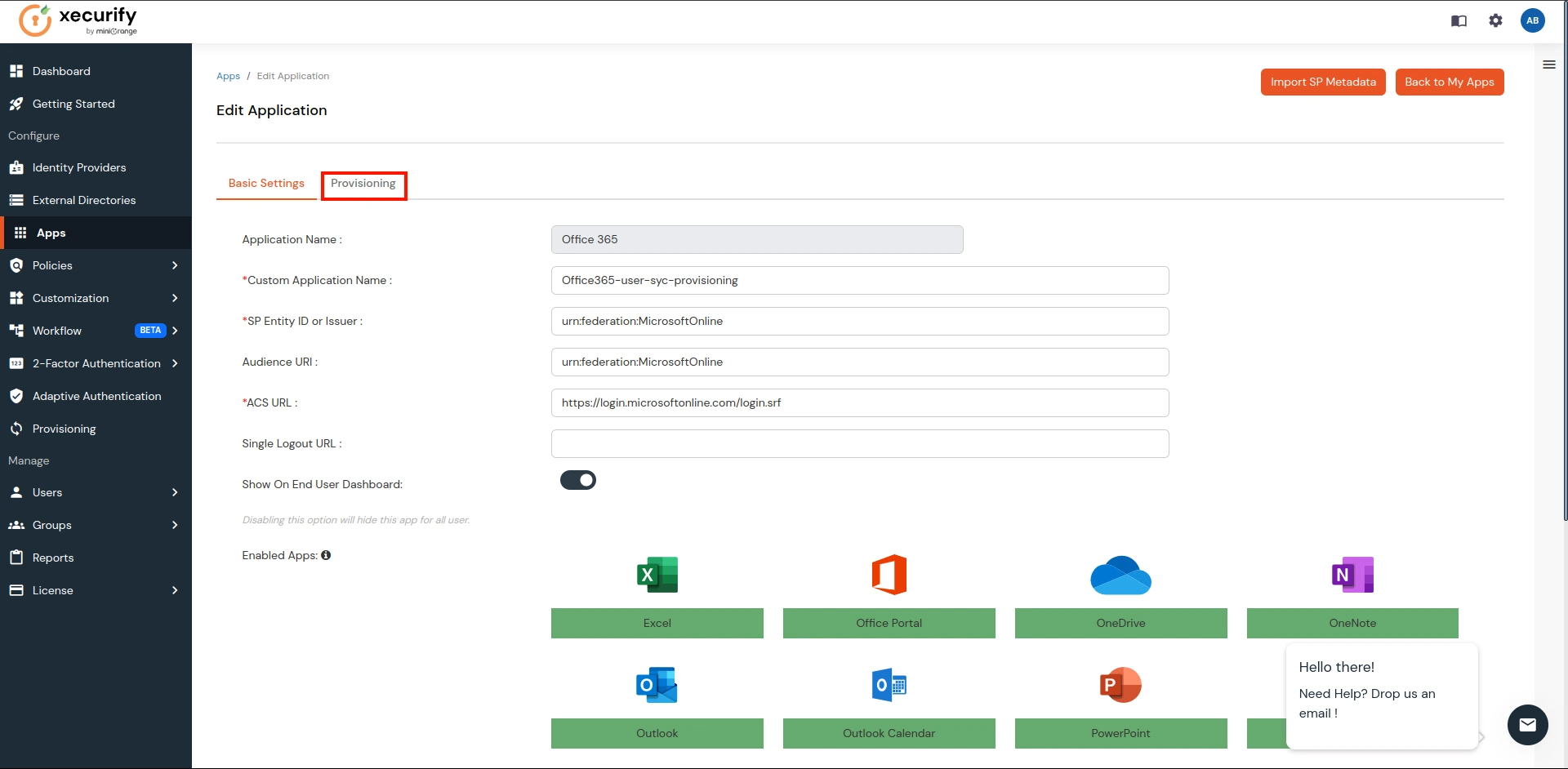Click the Import SP Metadata button

tap(1322, 82)
